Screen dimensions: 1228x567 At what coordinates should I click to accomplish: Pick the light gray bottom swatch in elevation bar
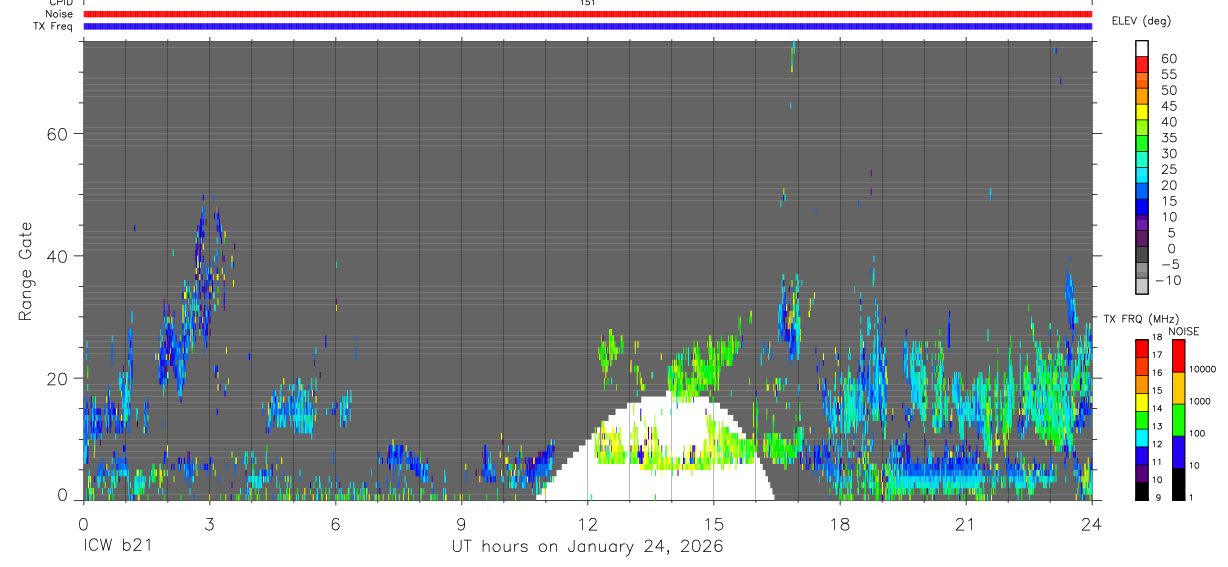point(1142,286)
